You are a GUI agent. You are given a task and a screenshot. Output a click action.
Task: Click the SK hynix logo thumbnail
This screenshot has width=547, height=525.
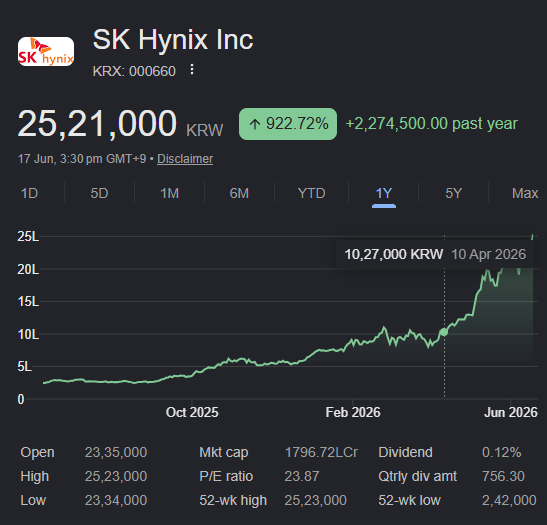[x=46, y=52]
